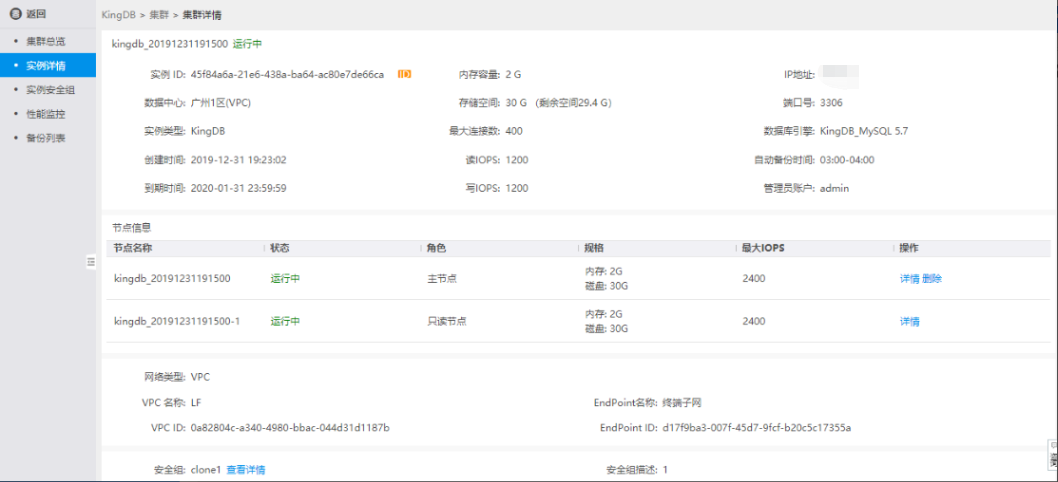Collapse the sidebar using the handle icon
Screen dimensions: 1058x482
click(x=90, y=261)
